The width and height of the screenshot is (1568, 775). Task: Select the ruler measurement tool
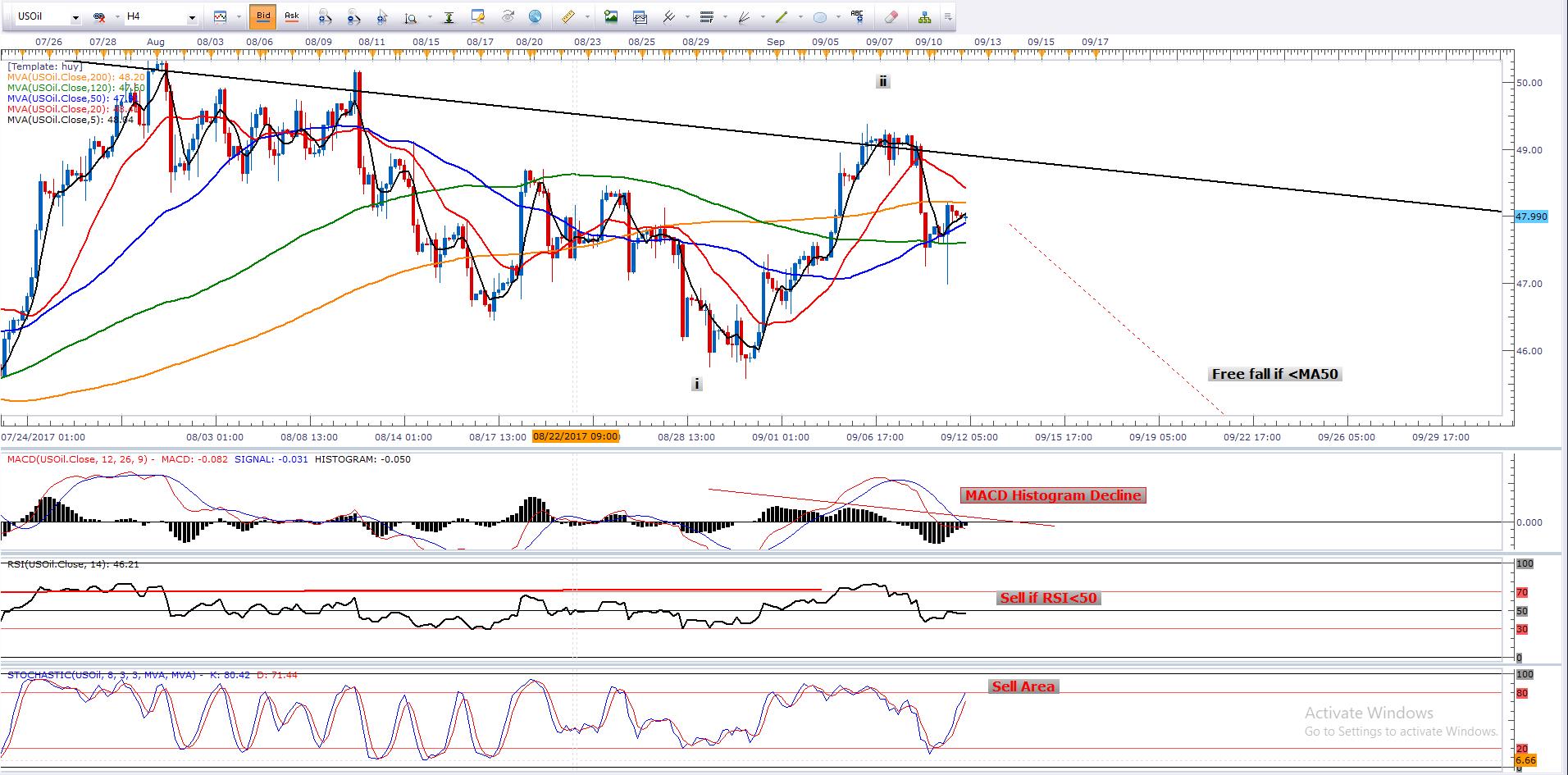point(567,16)
